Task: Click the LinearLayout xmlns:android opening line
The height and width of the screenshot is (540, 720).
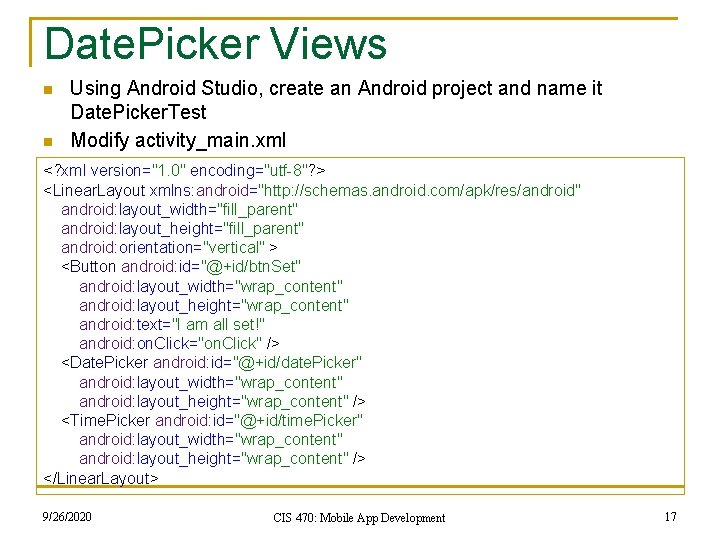Action: coord(312,190)
